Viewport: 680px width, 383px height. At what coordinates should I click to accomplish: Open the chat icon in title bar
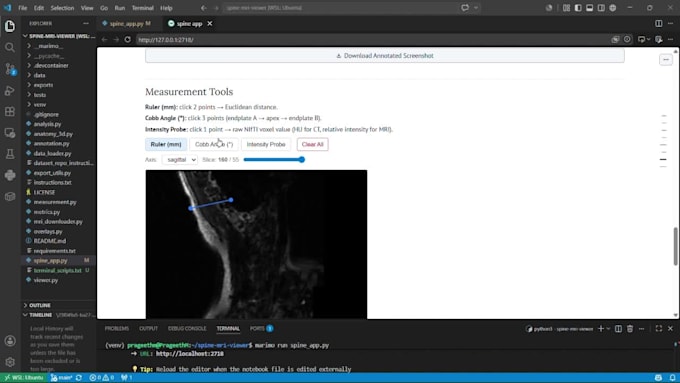tap(465, 8)
